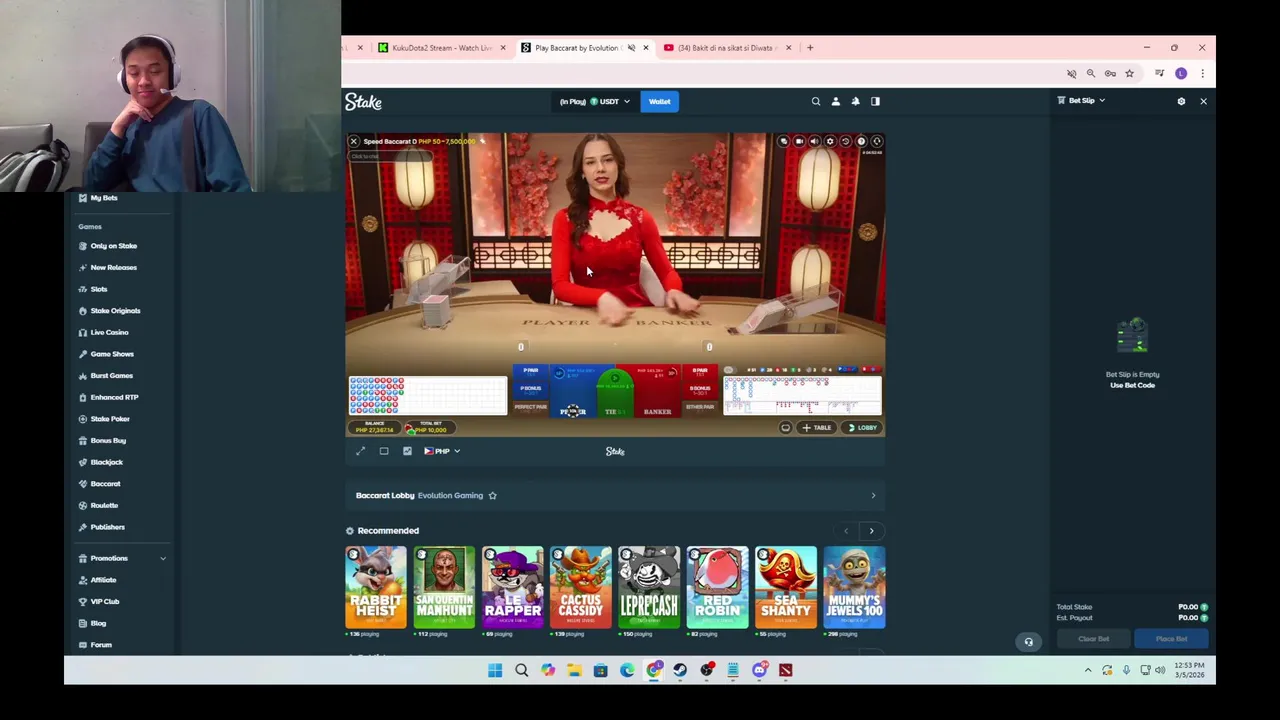Open the user profile icon in Stake header
Viewport: 1280px width, 720px height.
pos(836,101)
